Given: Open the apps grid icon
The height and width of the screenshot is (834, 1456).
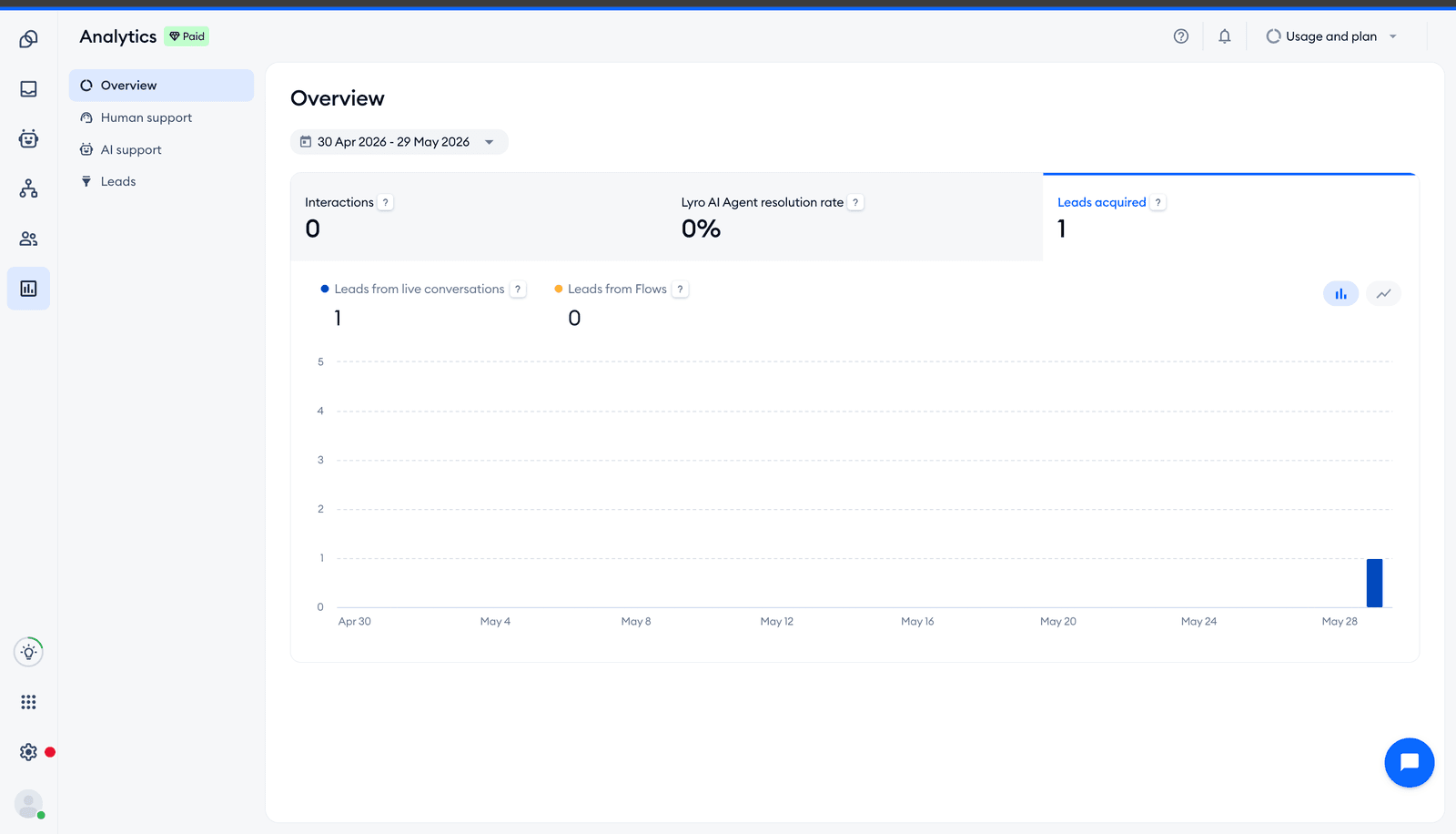Looking at the screenshot, I should coord(28,702).
